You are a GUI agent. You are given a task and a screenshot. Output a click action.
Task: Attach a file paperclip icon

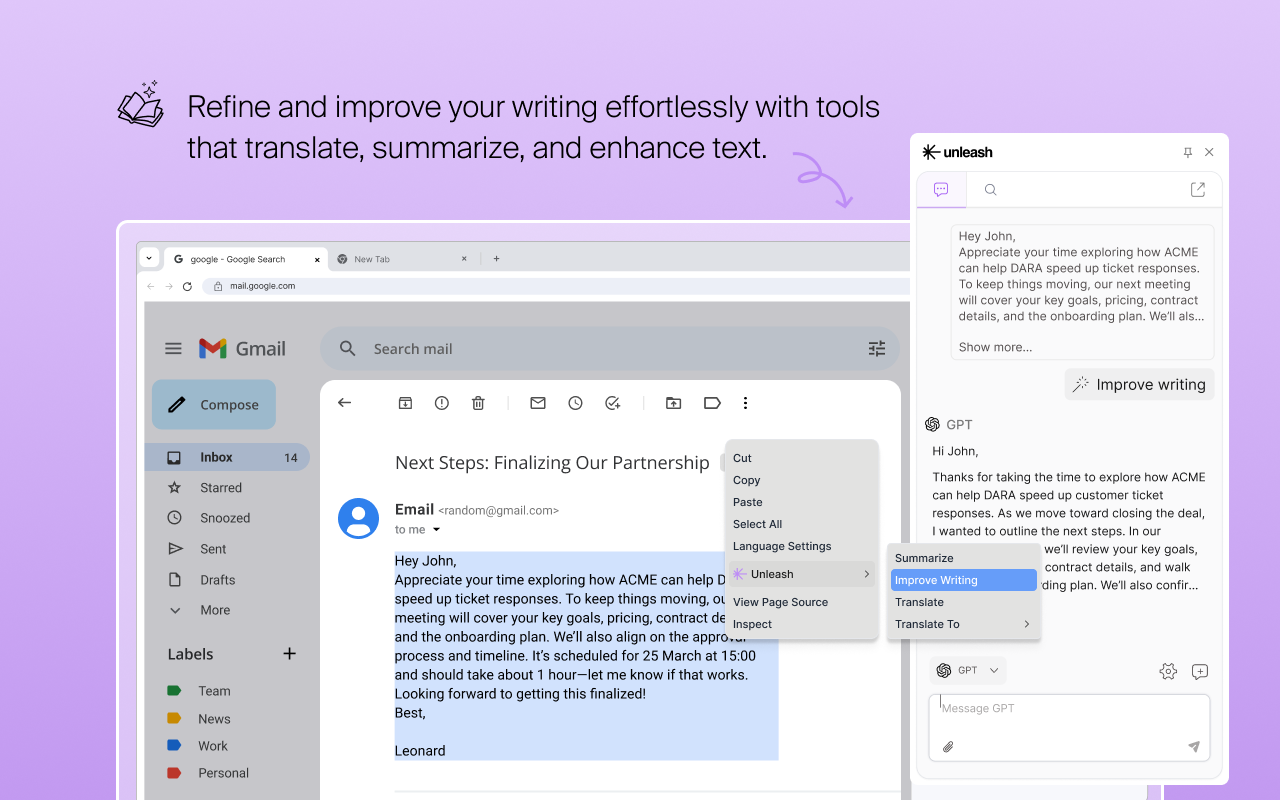948,747
